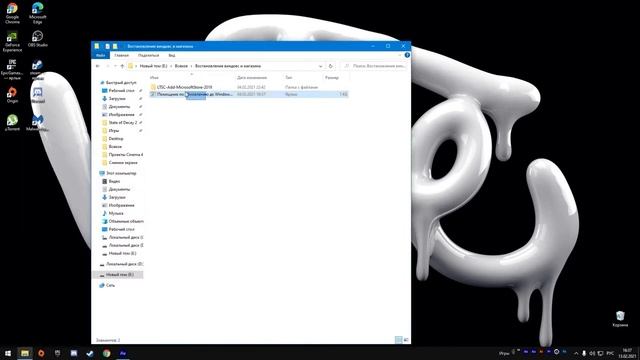Open the Файл ribbon tab

[100, 55]
